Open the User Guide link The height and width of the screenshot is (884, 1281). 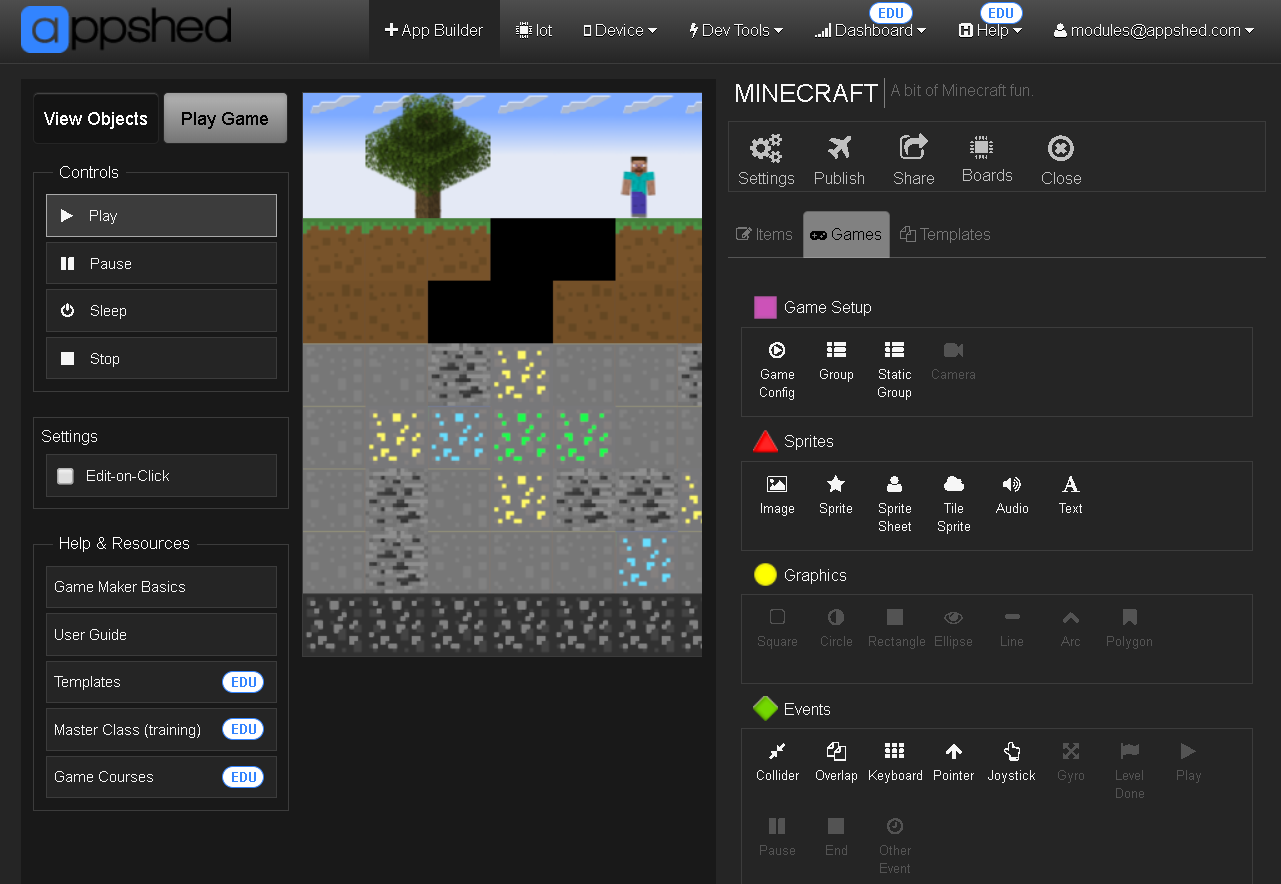161,635
